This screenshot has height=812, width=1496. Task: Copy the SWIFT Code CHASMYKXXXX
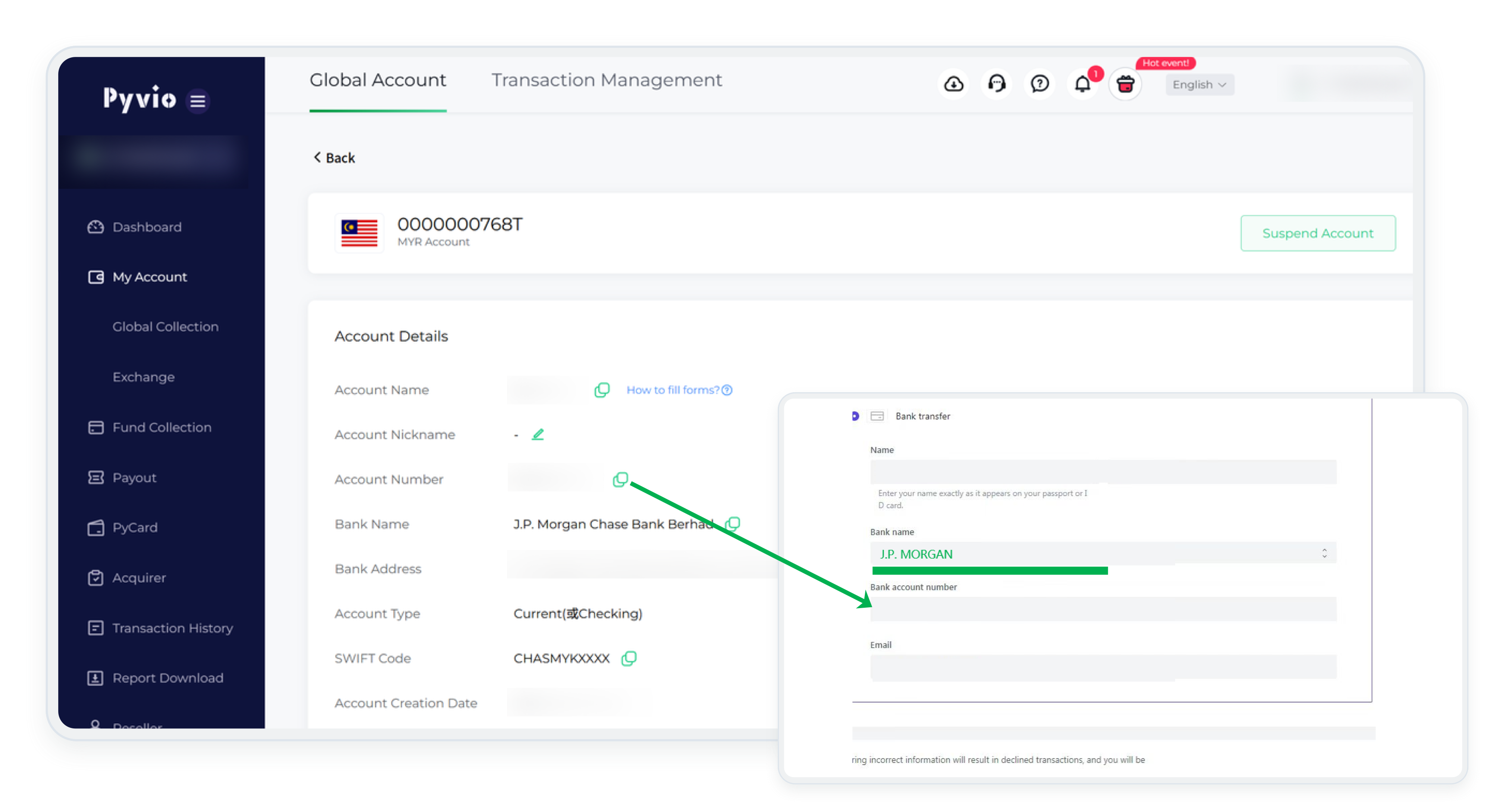pos(629,658)
